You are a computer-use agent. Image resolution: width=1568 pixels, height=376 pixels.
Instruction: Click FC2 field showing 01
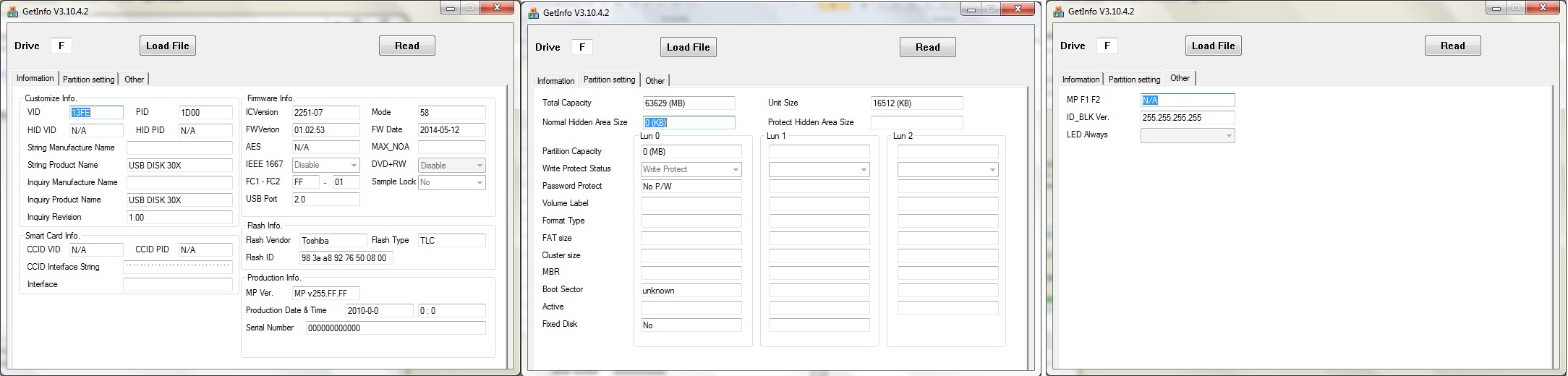tap(346, 182)
